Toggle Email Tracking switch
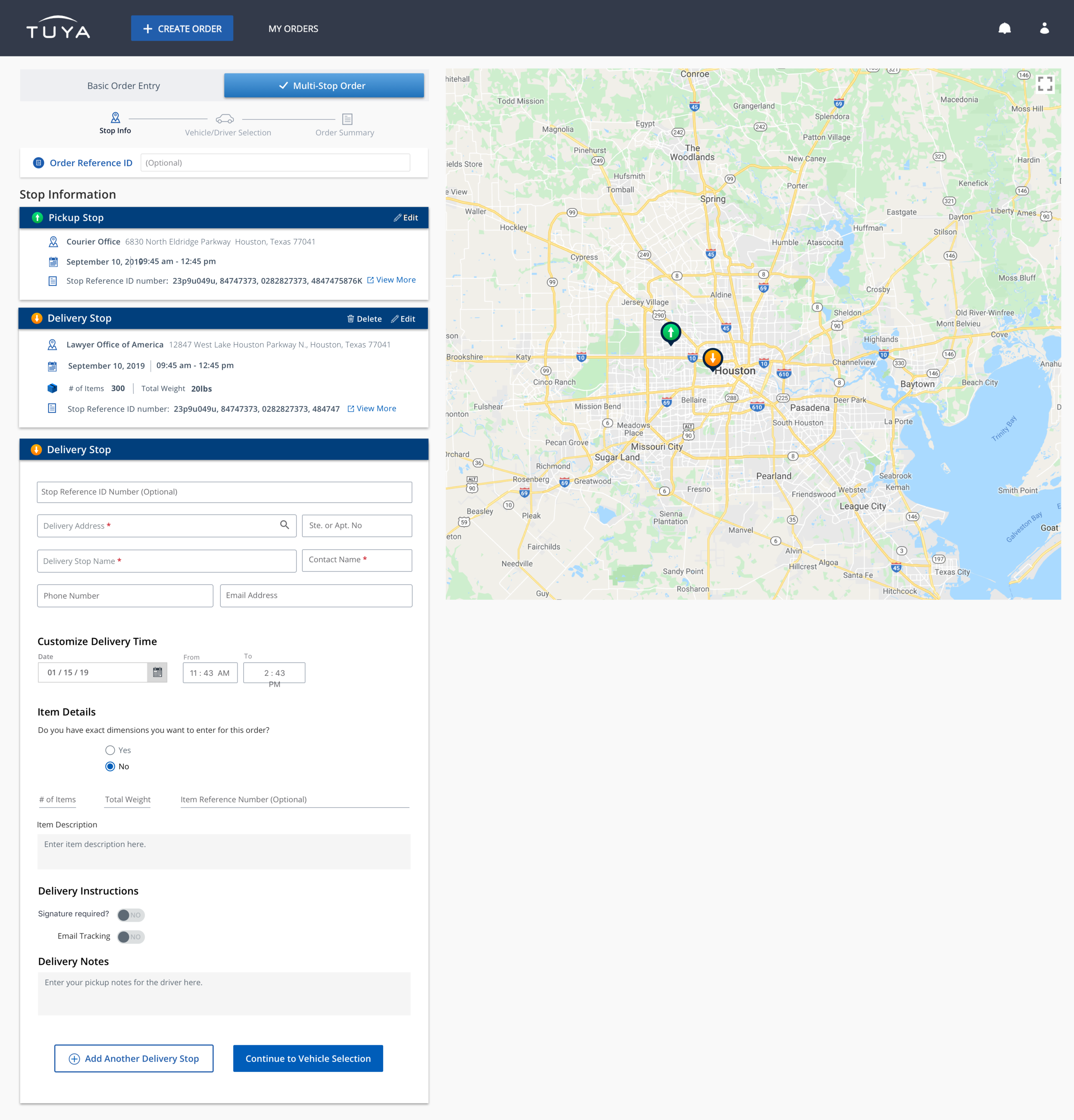The width and height of the screenshot is (1074, 1120). click(131, 937)
